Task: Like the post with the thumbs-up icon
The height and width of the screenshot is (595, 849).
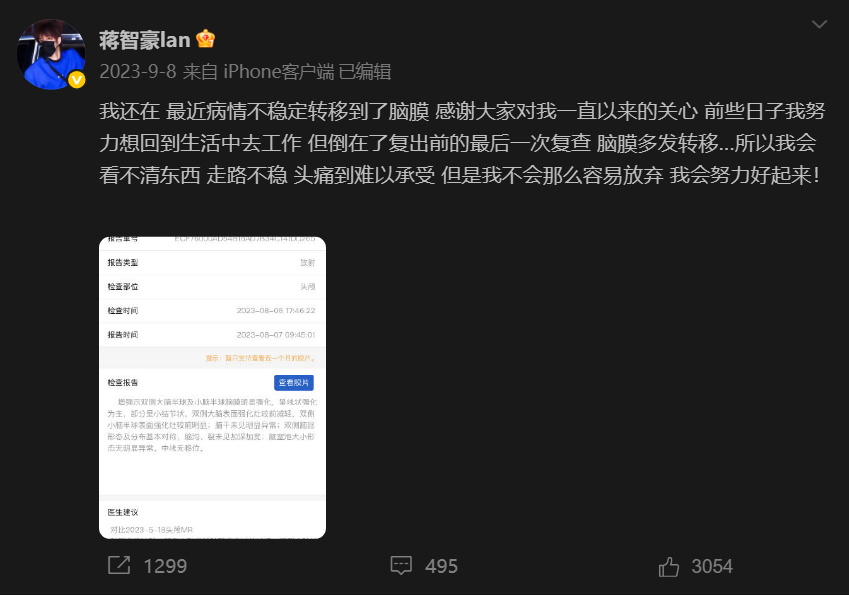Action: pos(669,566)
